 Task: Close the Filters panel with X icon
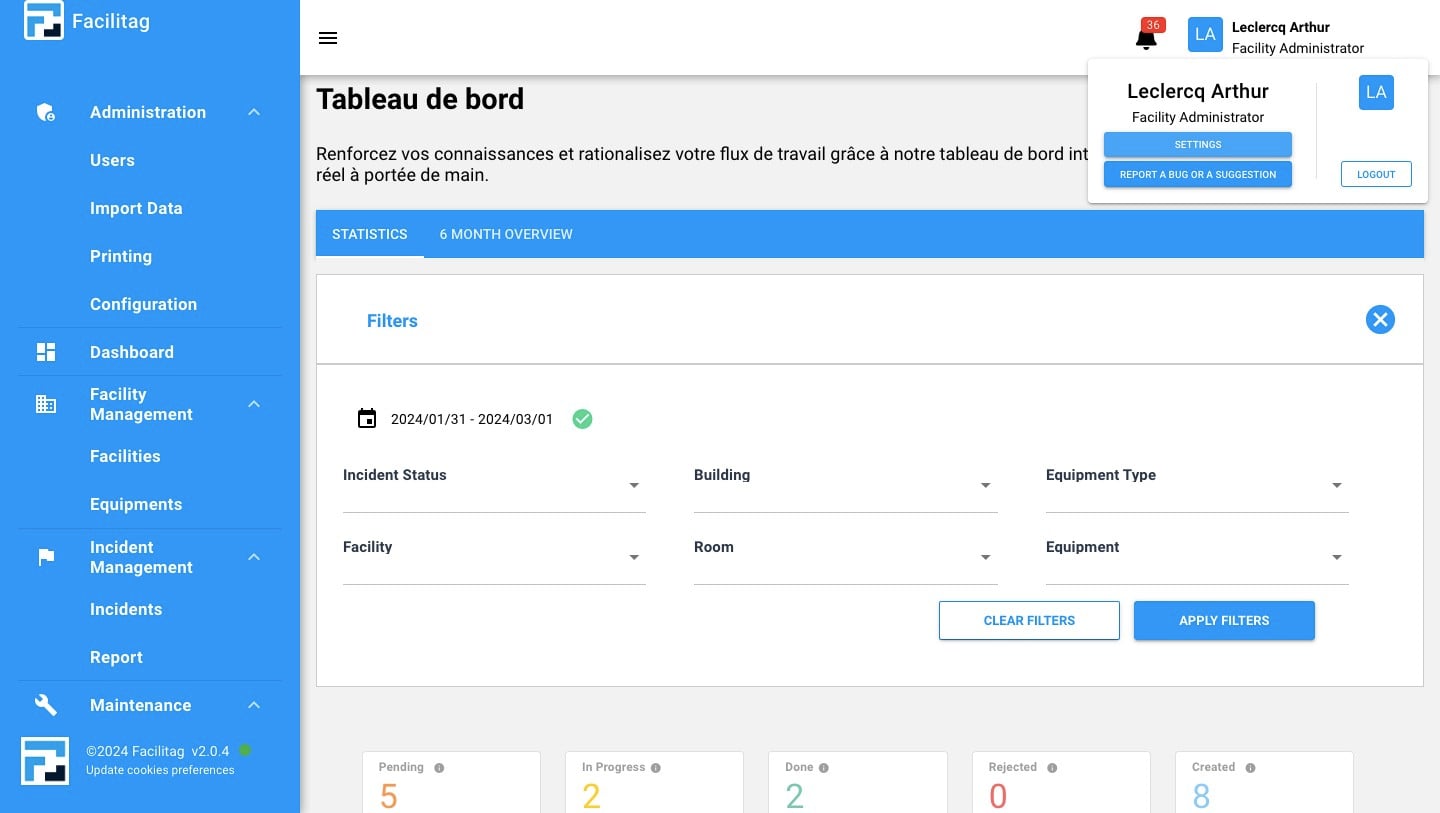point(1380,320)
